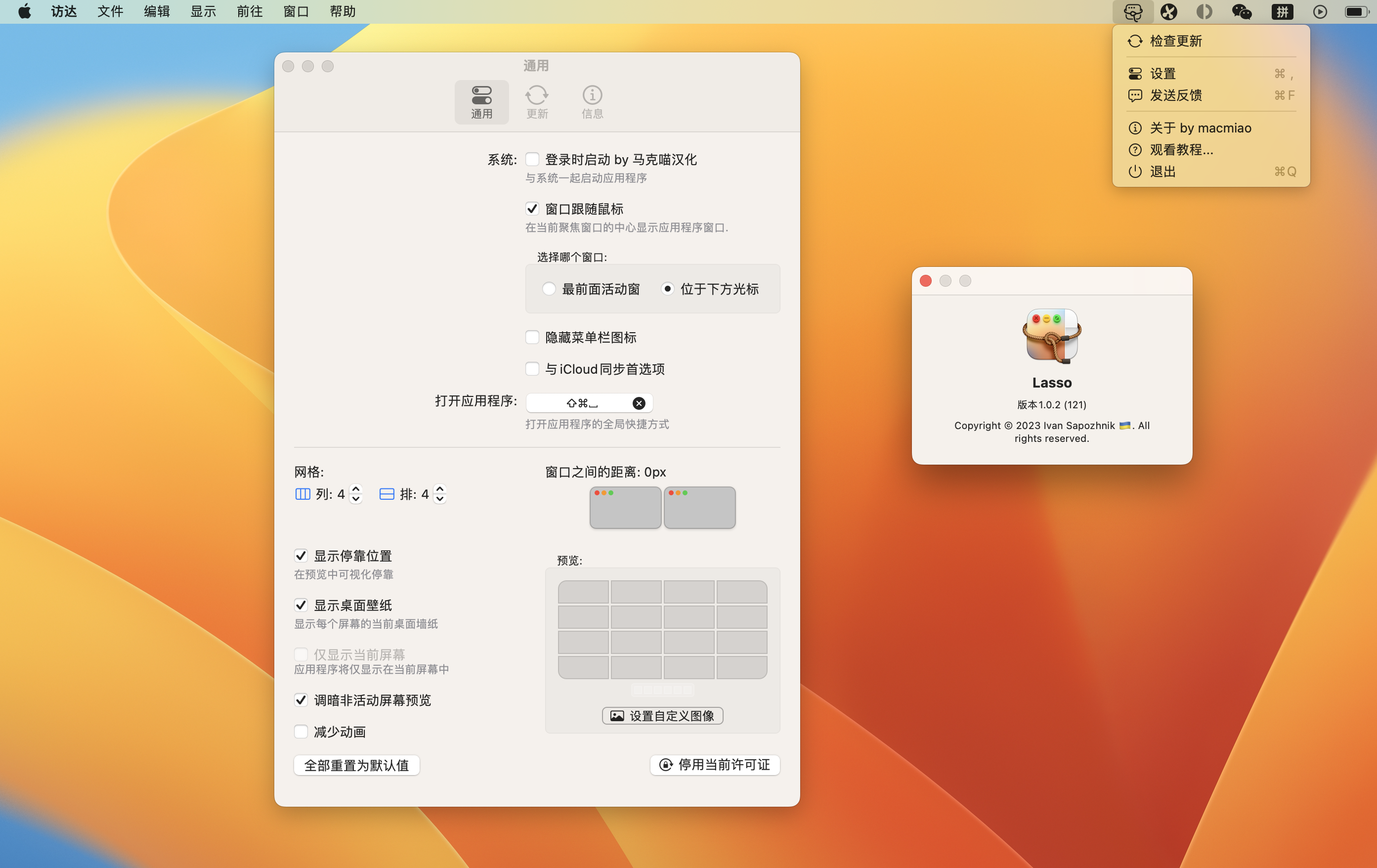The height and width of the screenshot is (868, 1377).
Task: Clear the open-app shortcut with the X icon
Action: pos(639,403)
